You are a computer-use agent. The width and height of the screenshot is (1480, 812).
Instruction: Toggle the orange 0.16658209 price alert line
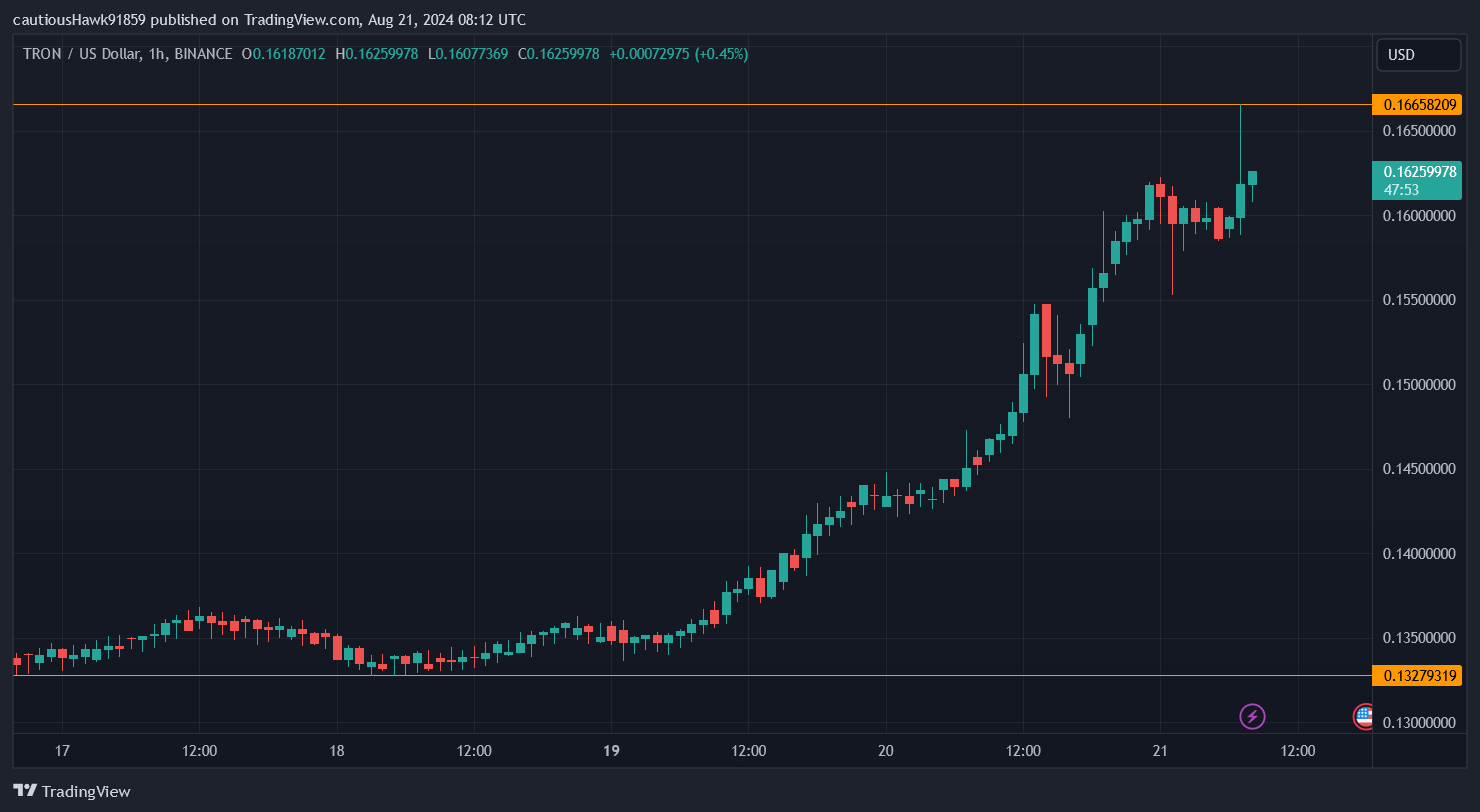click(1417, 104)
